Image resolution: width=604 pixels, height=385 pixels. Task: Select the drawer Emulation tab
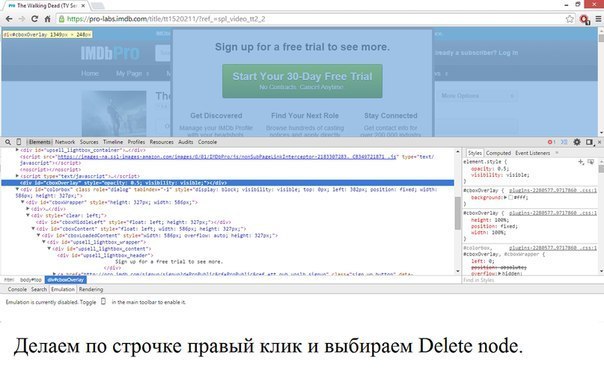63,289
